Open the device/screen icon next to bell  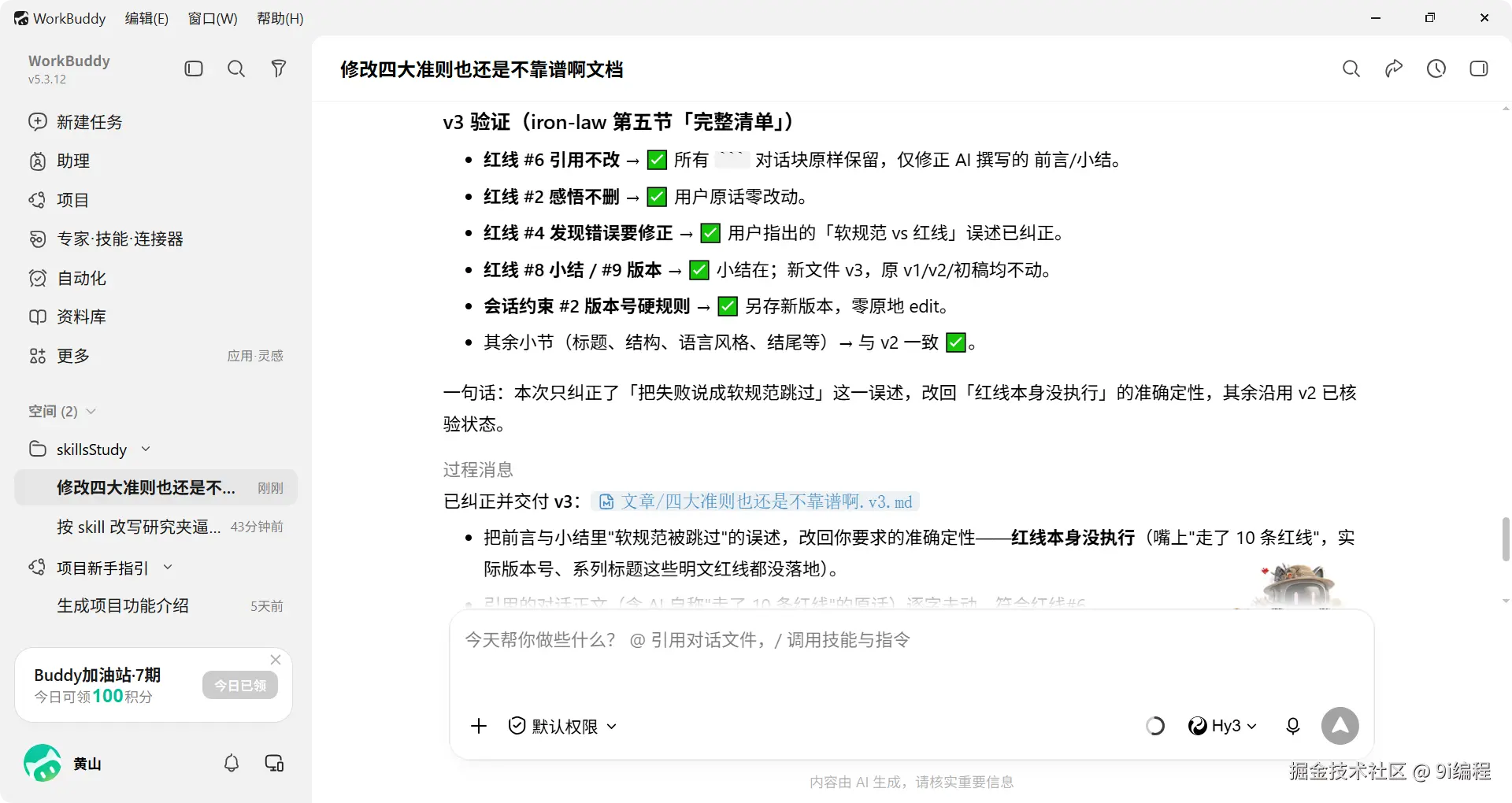click(x=274, y=763)
